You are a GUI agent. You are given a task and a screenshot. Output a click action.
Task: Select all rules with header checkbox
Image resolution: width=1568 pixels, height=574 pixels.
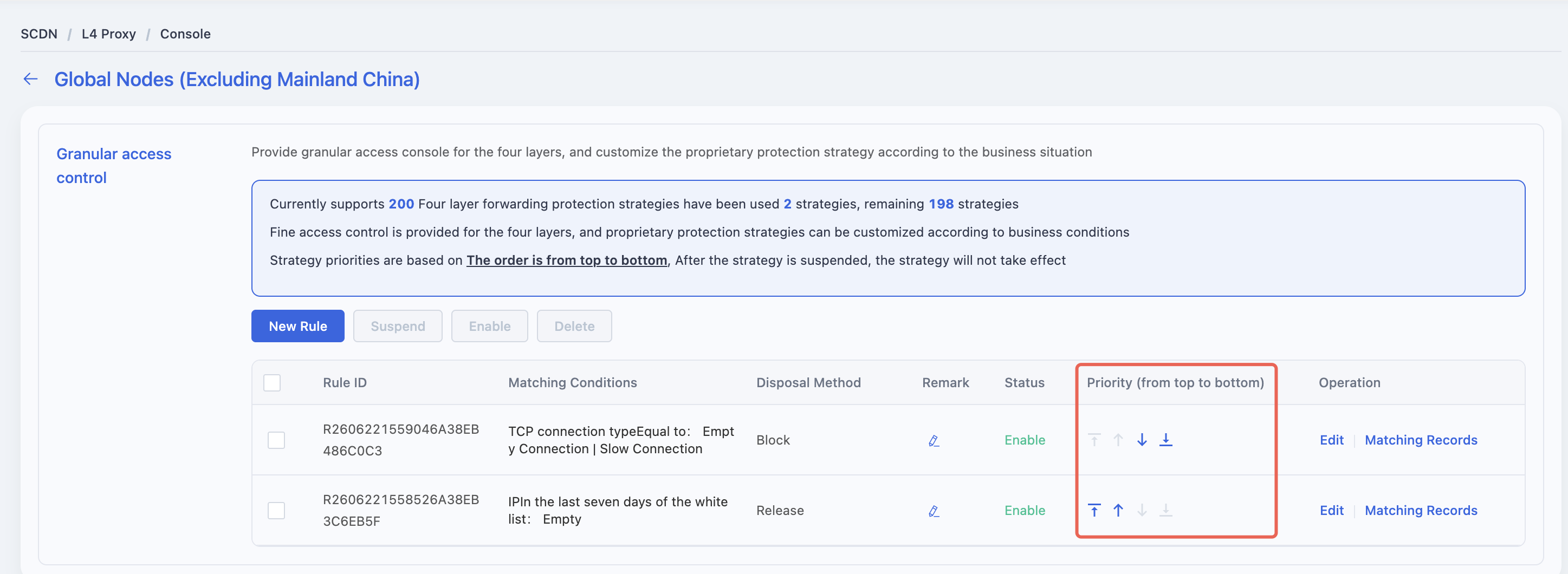(x=271, y=382)
